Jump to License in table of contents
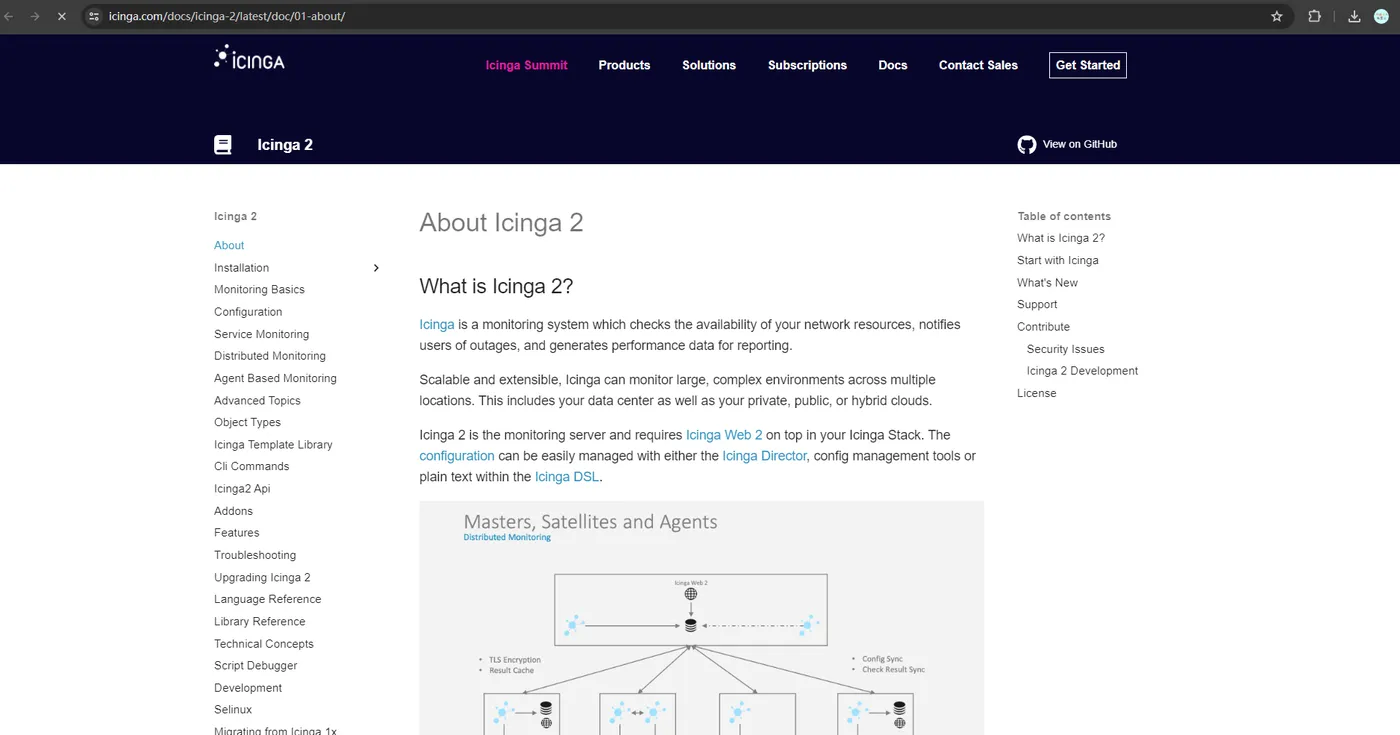The width and height of the screenshot is (1400, 735). tap(1036, 393)
